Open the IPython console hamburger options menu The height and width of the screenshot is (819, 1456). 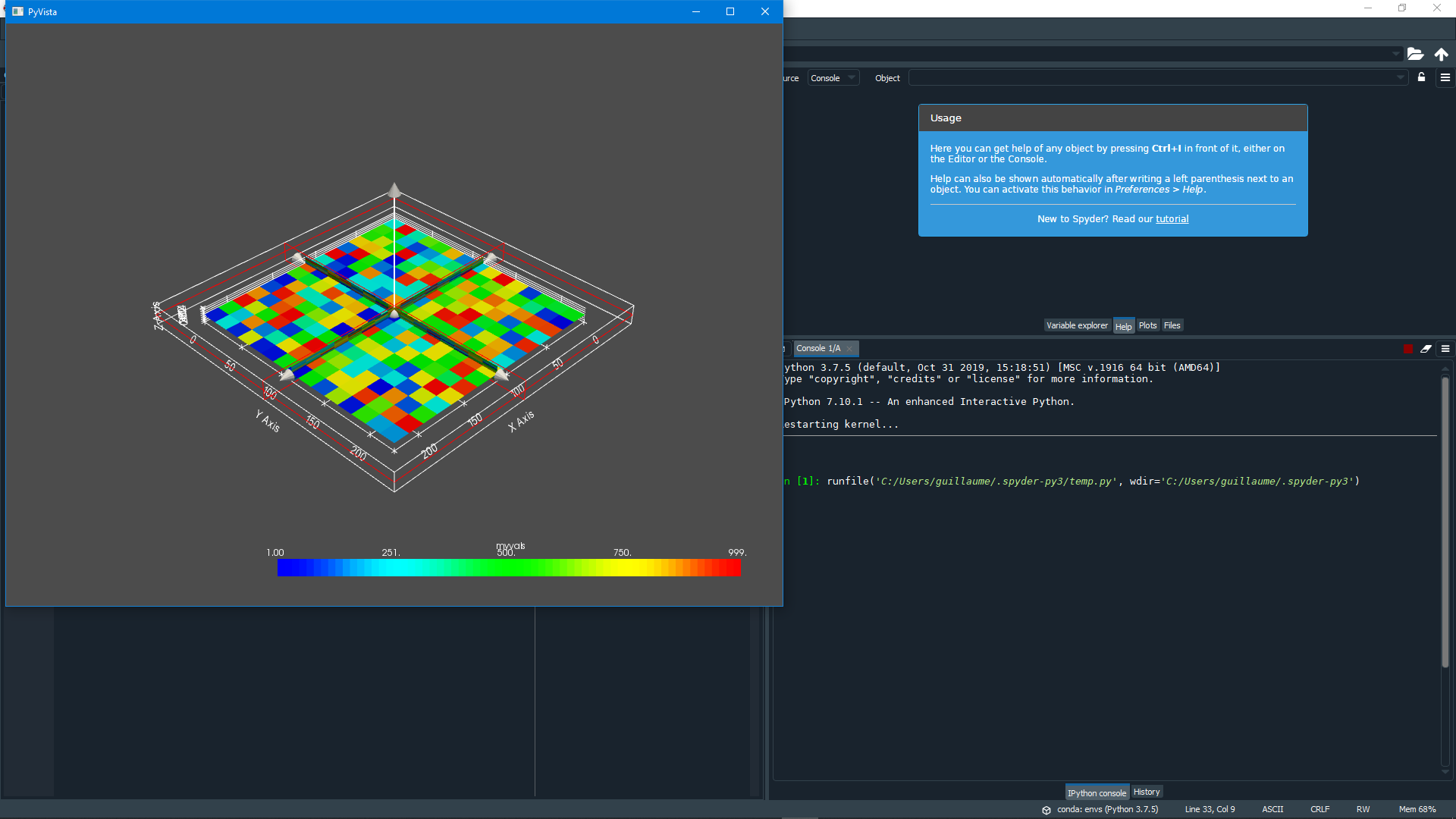click(1445, 349)
